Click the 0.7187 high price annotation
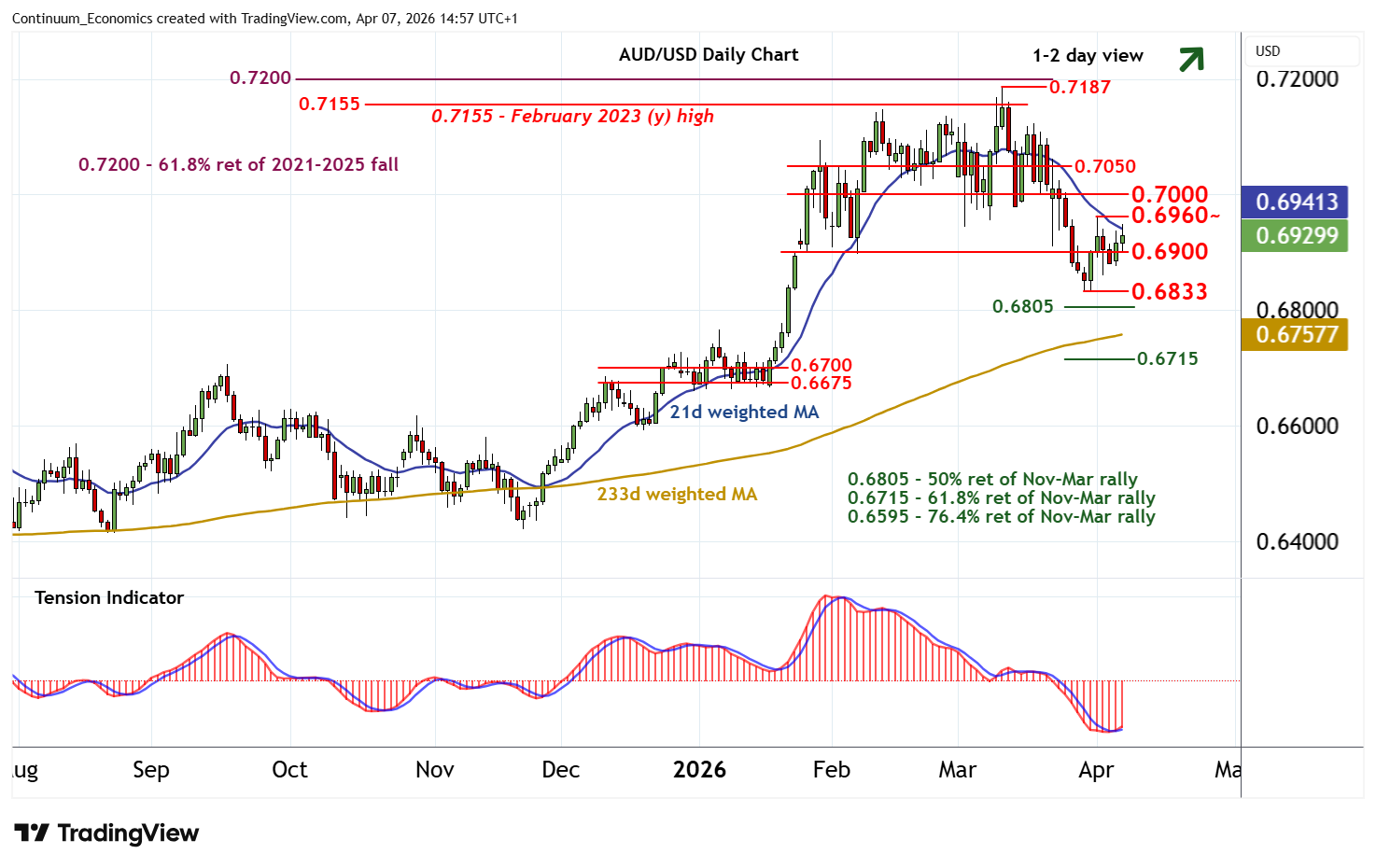The height and width of the screenshot is (868, 1376). coord(1080,87)
